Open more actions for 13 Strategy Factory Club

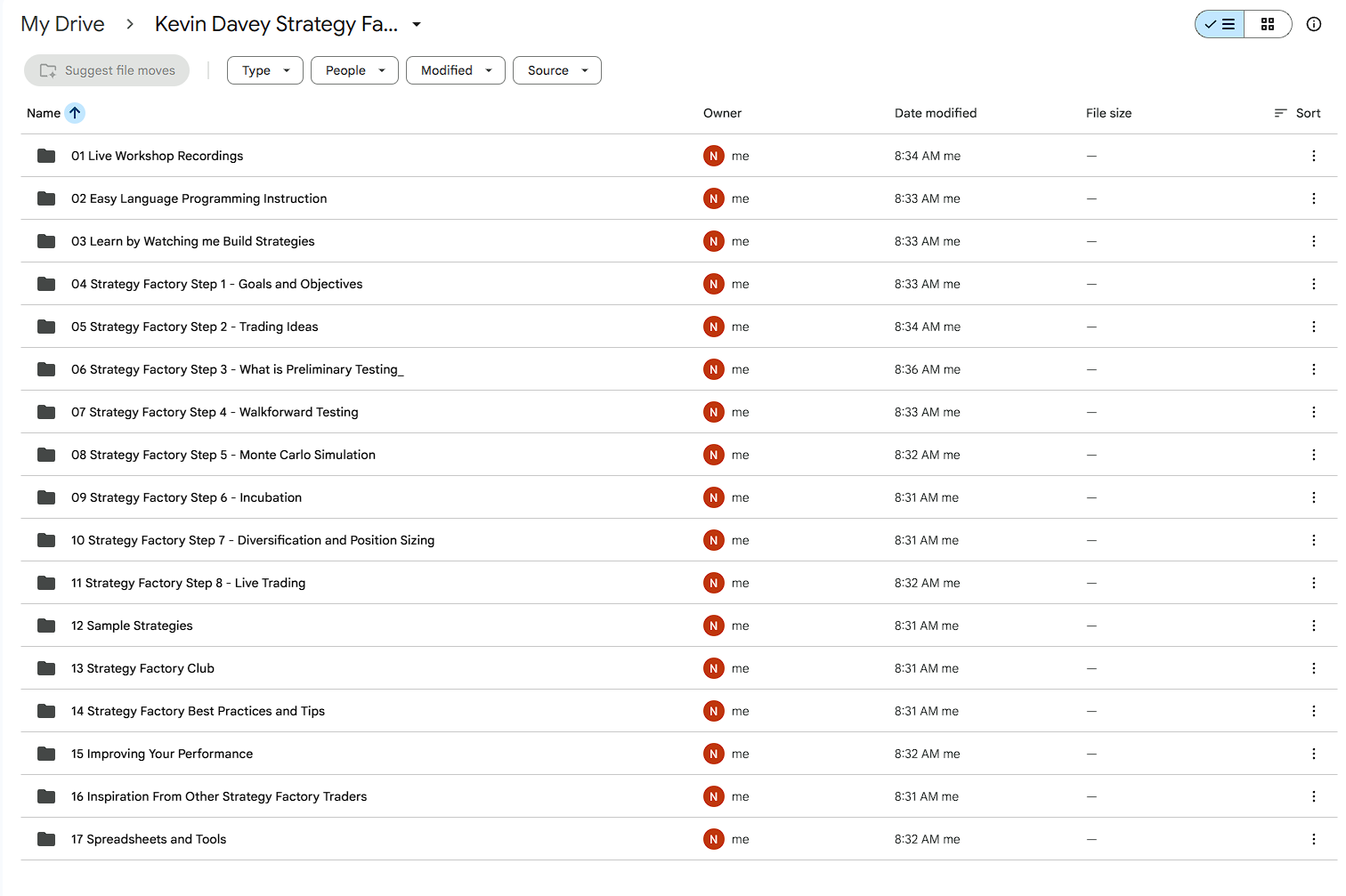pos(1313,668)
